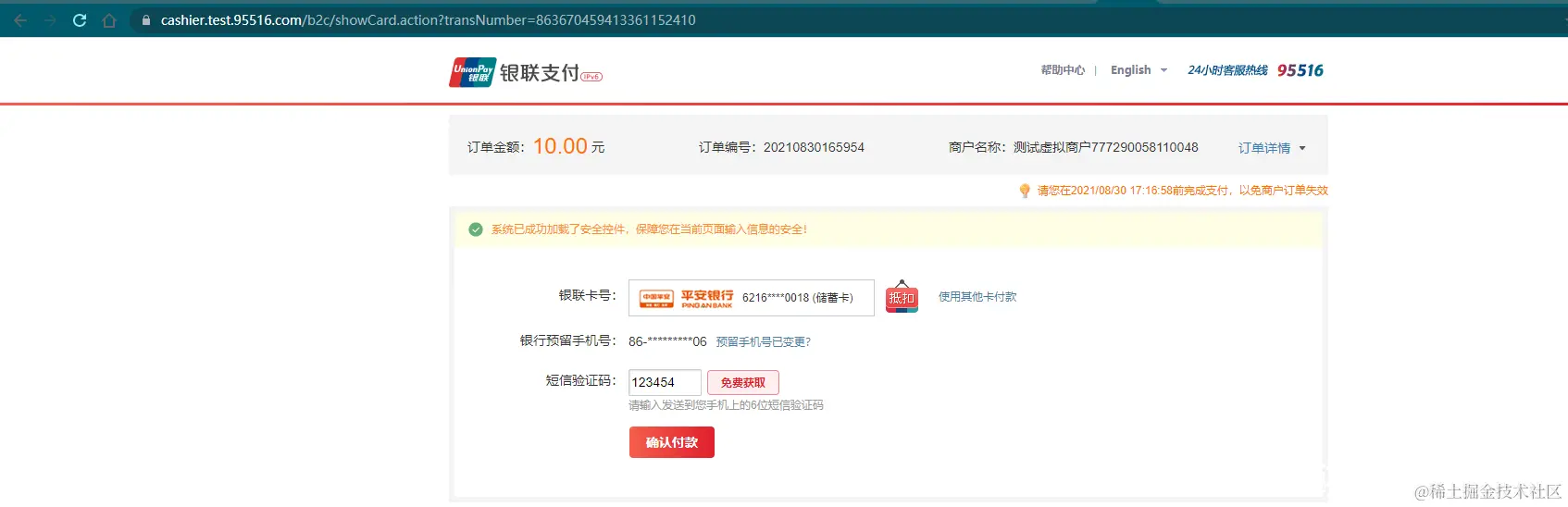The width and height of the screenshot is (1568, 507).
Task: Click the green security check icon
Action: (476, 229)
